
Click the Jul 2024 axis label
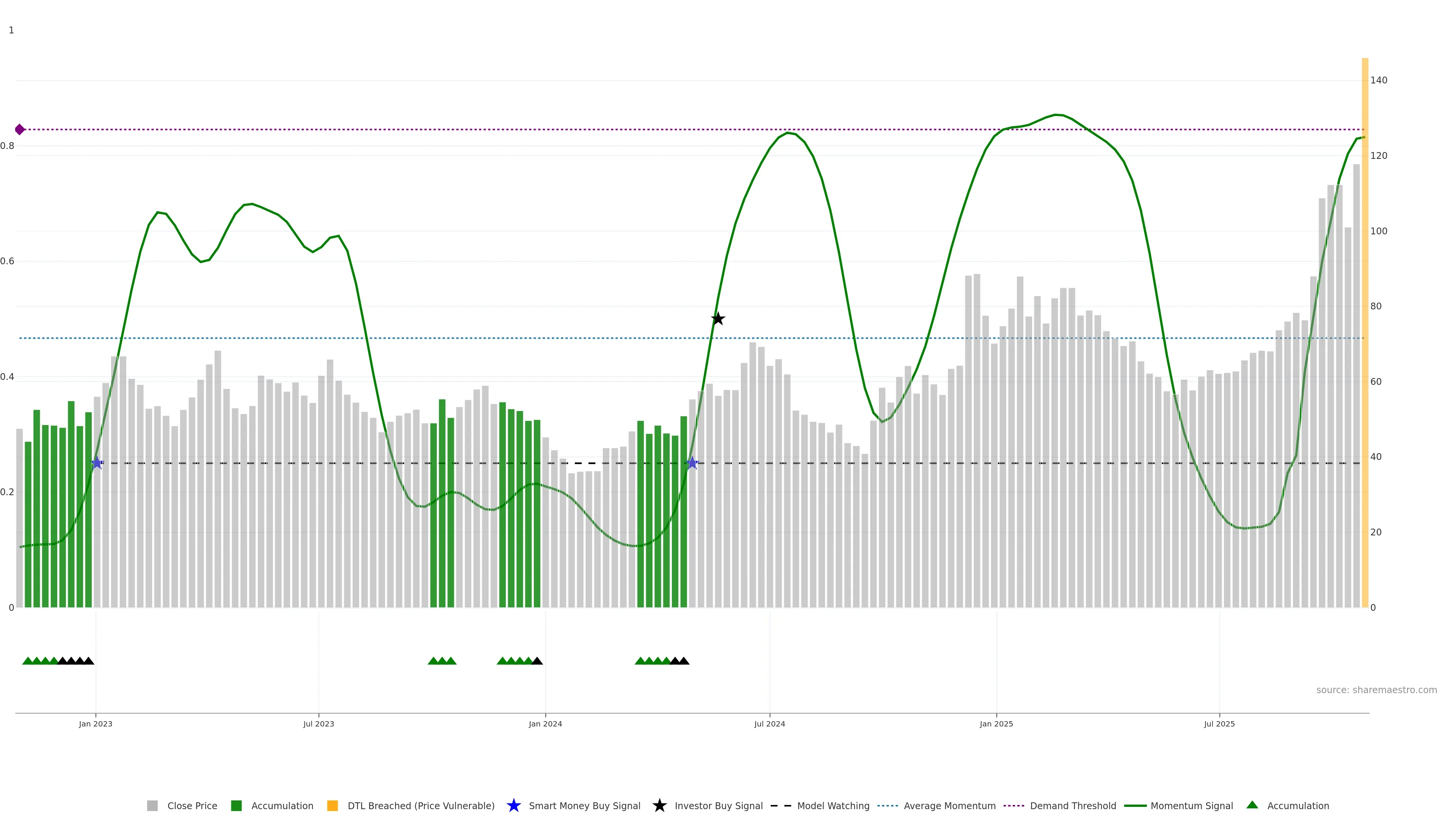[x=769, y=723]
